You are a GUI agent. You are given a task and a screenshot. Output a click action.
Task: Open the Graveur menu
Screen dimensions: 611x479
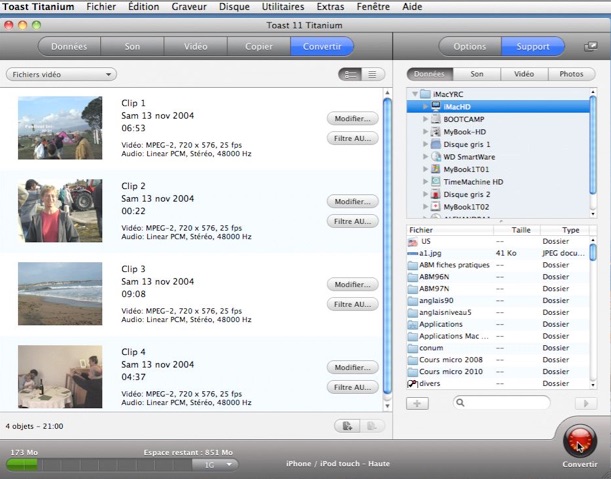point(189,7)
